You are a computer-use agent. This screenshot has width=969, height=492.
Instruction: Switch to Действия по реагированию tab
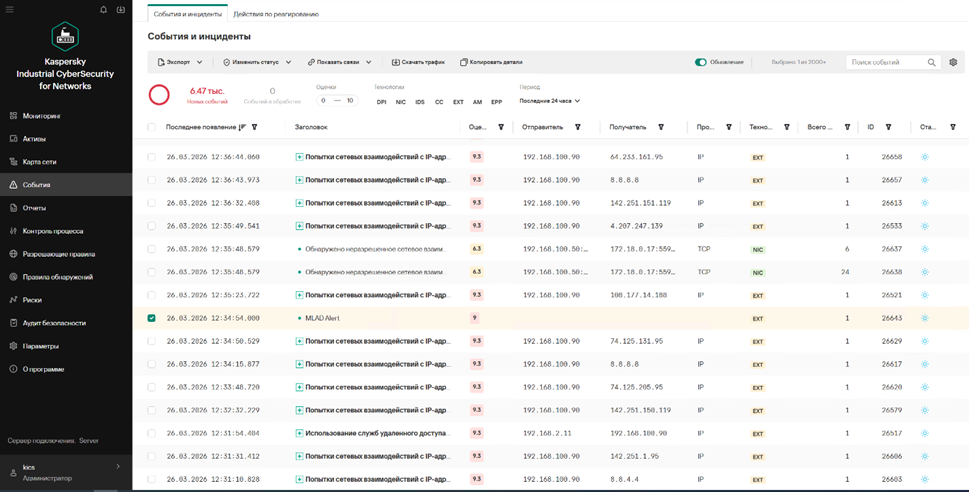pos(276,14)
